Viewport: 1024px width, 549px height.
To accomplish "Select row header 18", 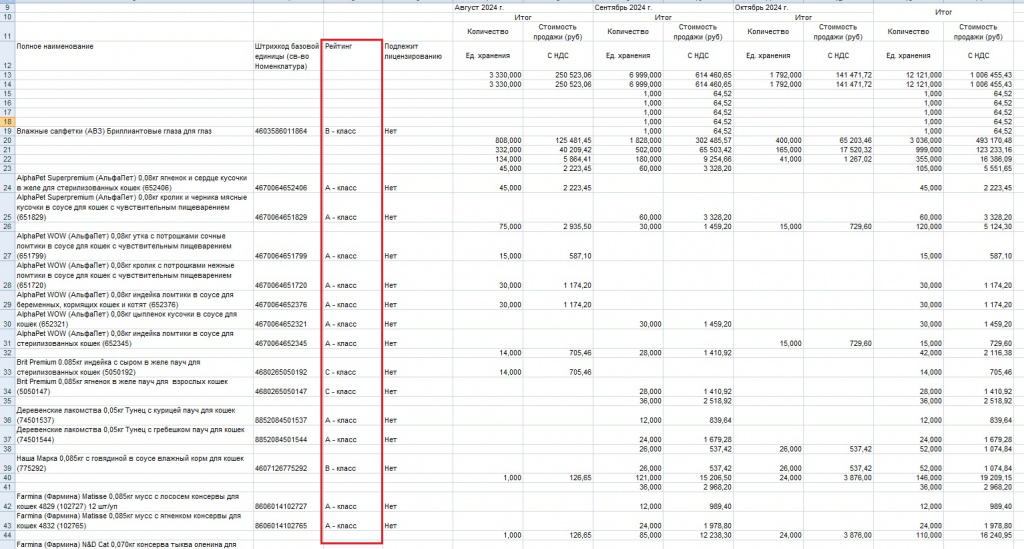I will tap(7, 121).
